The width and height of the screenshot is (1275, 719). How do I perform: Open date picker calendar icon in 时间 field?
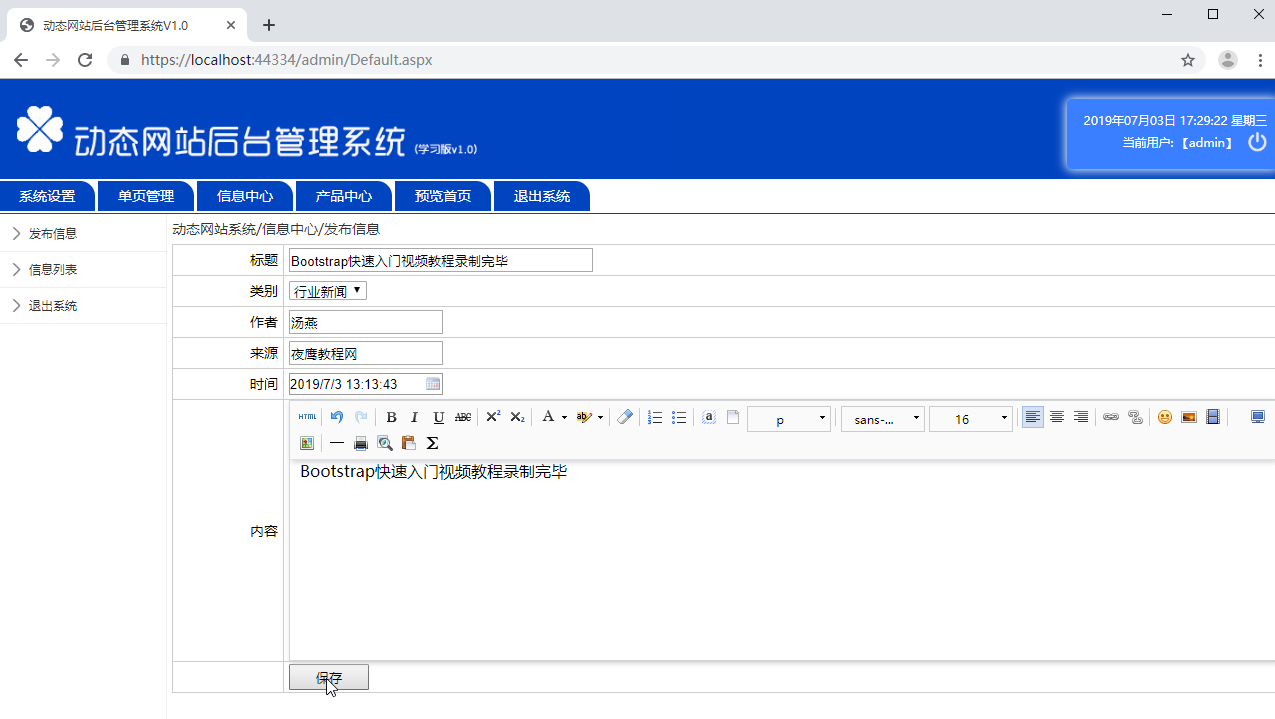[433, 384]
